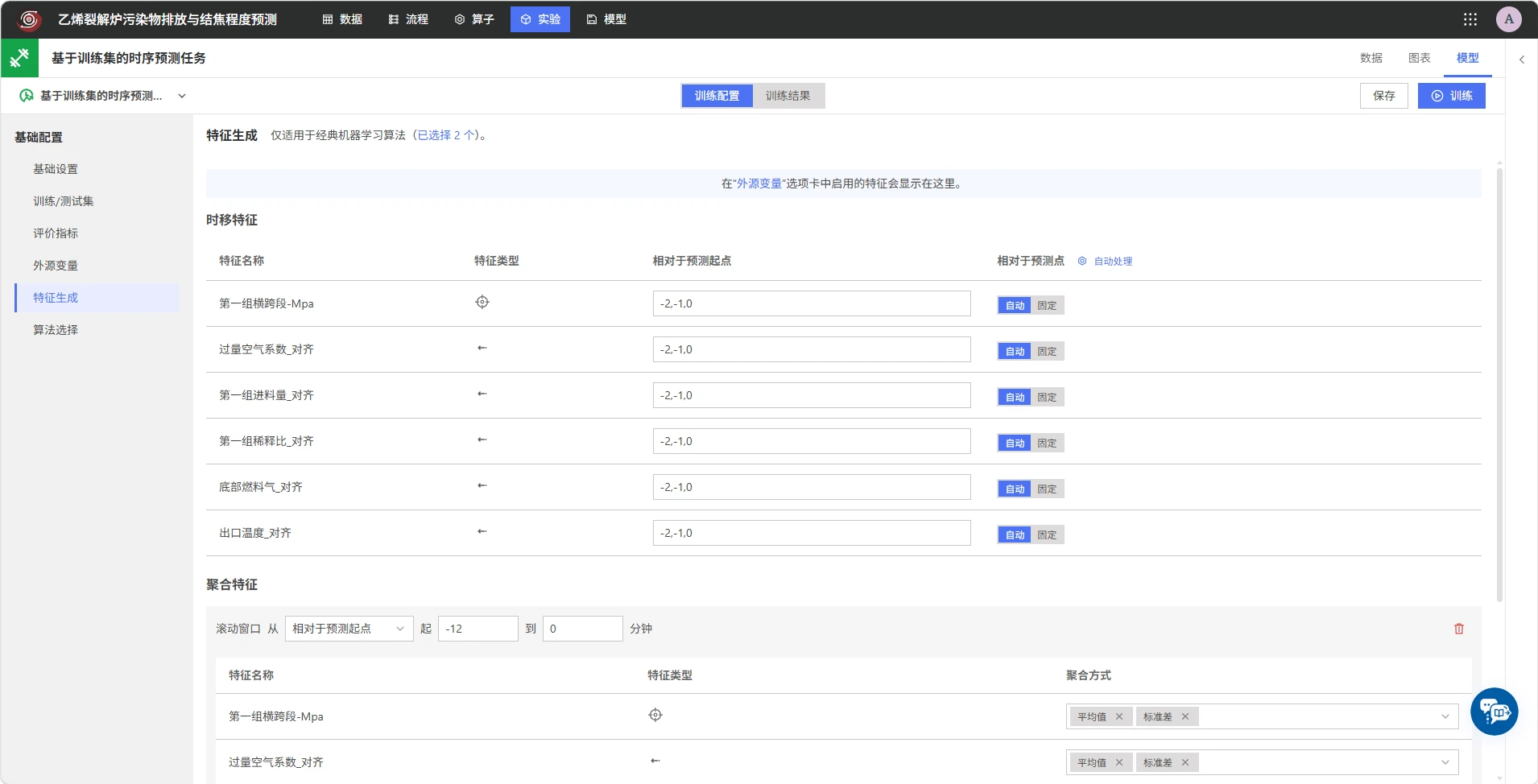Open the chat assistant floating icon
1538x784 pixels.
pyautogui.click(x=1495, y=712)
